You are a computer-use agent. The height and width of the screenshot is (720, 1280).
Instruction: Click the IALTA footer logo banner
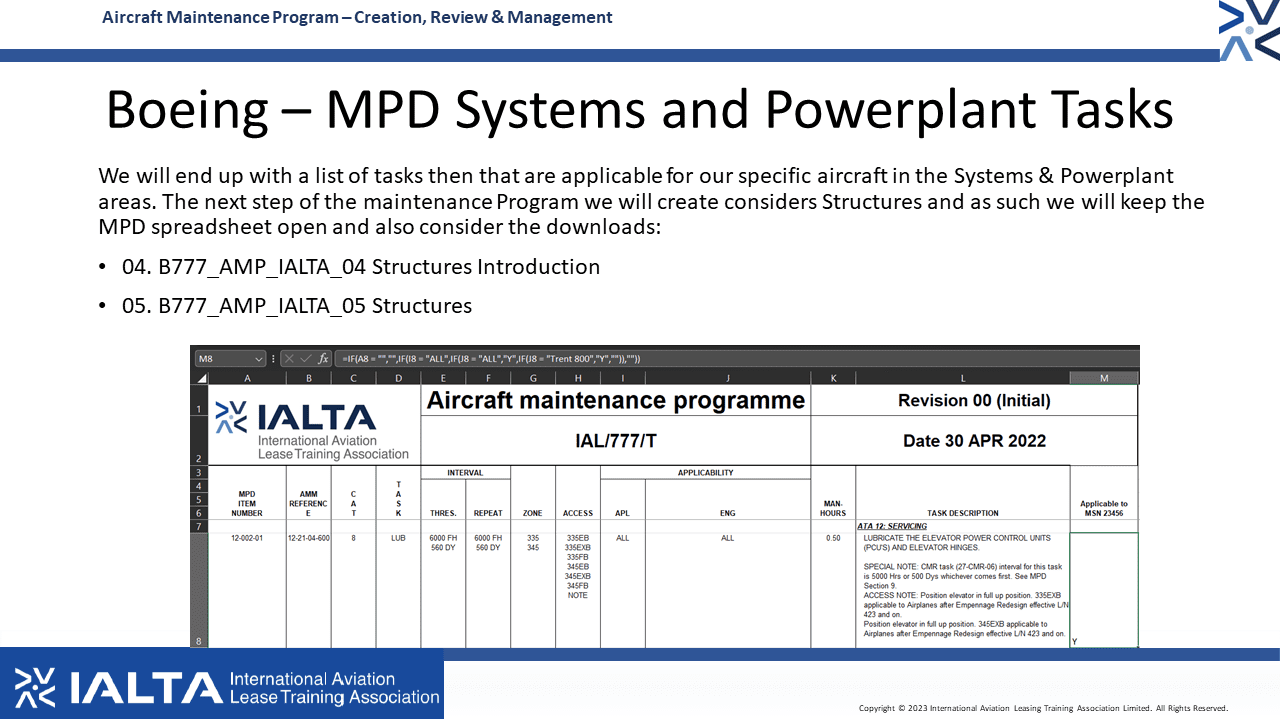(222, 684)
